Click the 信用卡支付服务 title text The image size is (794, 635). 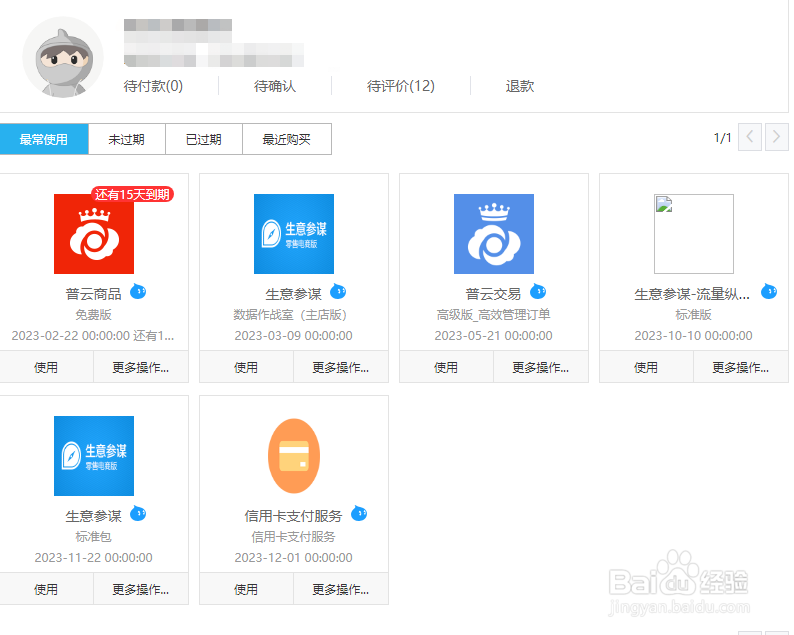coord(293,516)
